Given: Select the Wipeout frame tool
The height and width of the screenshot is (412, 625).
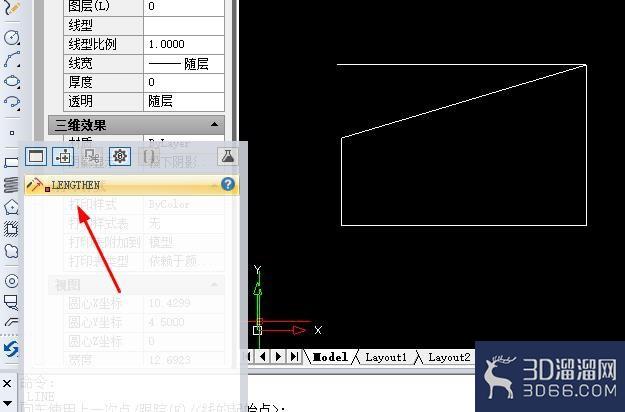Looking at the screenshot, I should click(11, 302).
